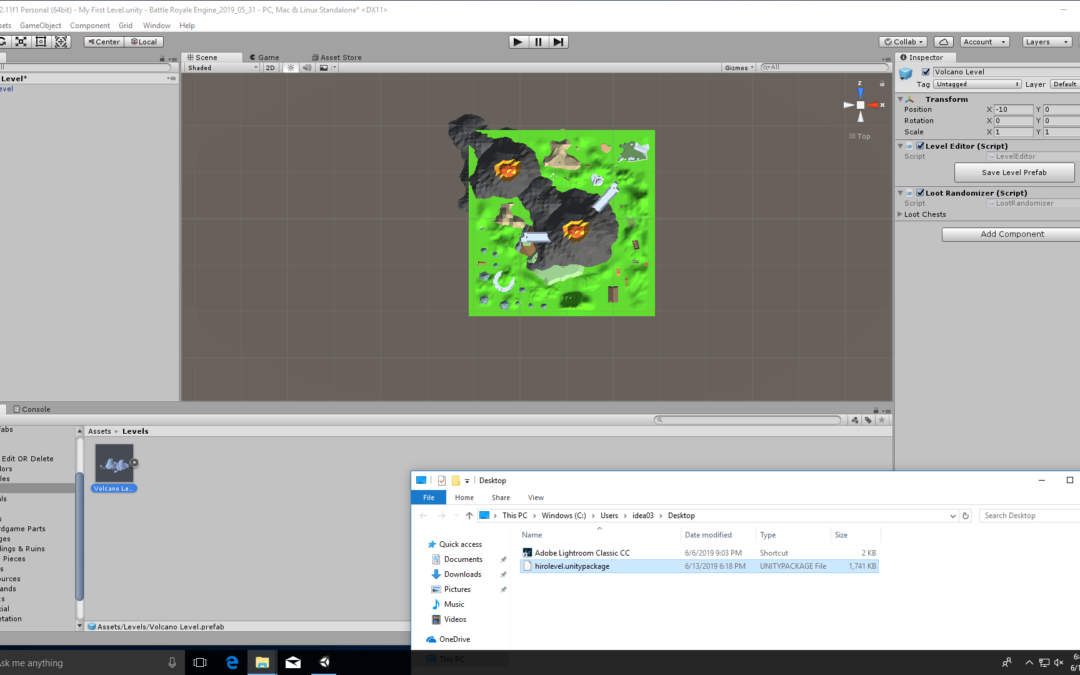This screenshot has height=675, width=1080.
Task: Open the Console tab
Action: click(32, 409)
